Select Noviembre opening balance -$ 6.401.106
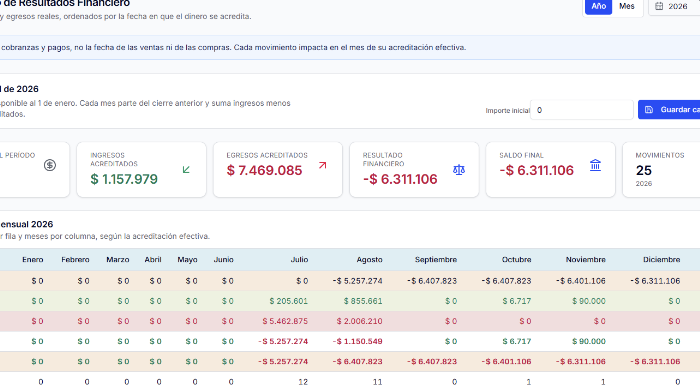Screen dimensions: 700x392 click(580, 281)
